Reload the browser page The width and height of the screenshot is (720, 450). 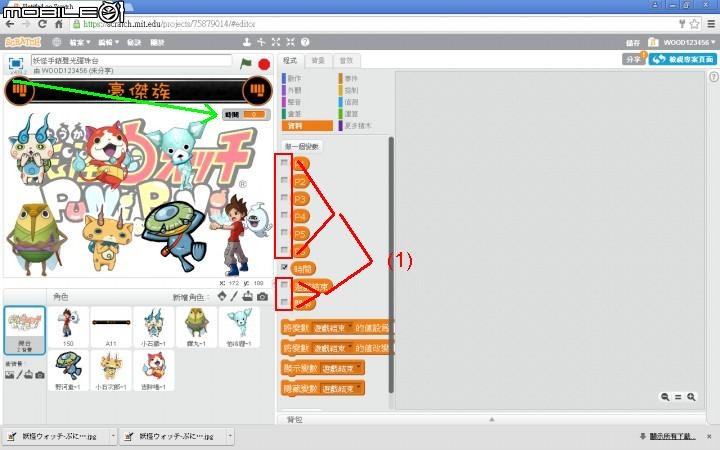click(x=42, y=24)
